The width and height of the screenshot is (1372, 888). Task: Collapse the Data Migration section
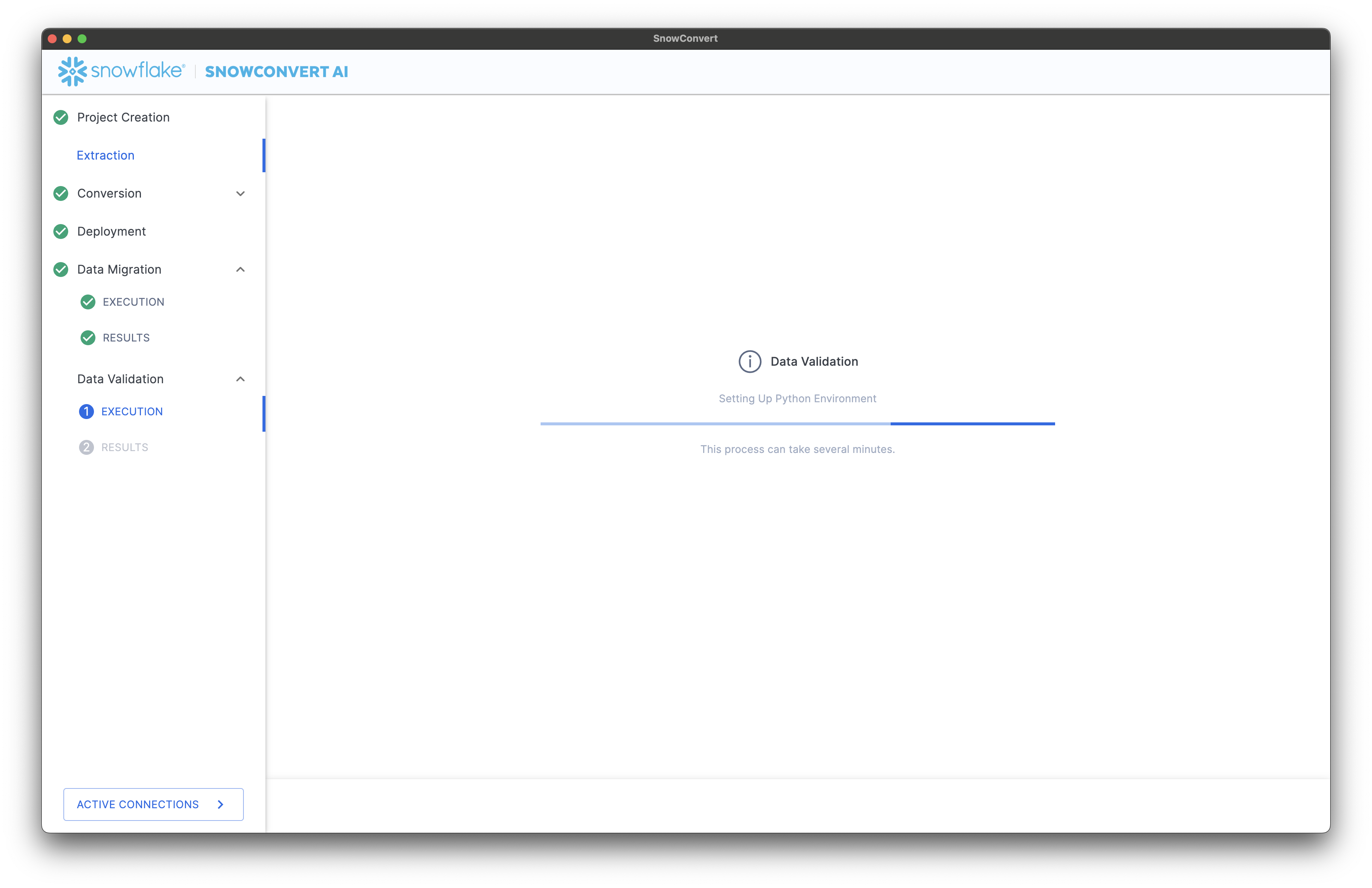240,270
